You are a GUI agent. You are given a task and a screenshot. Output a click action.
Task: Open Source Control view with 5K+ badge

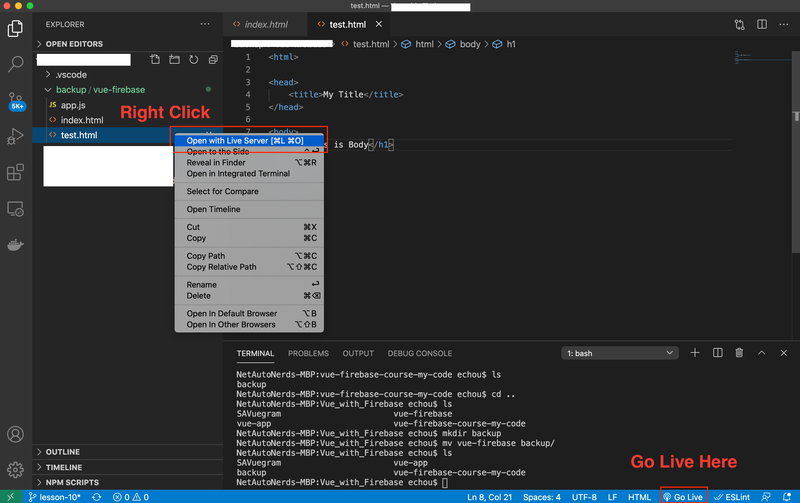[15, 99]
